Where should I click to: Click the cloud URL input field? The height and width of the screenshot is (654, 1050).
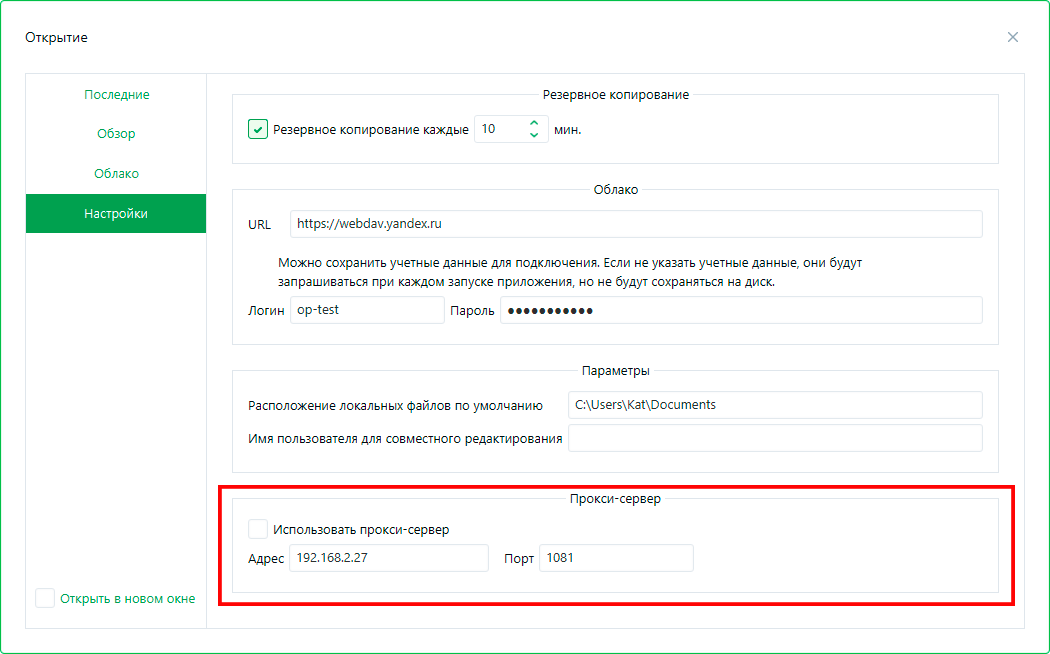coord(635,224)
